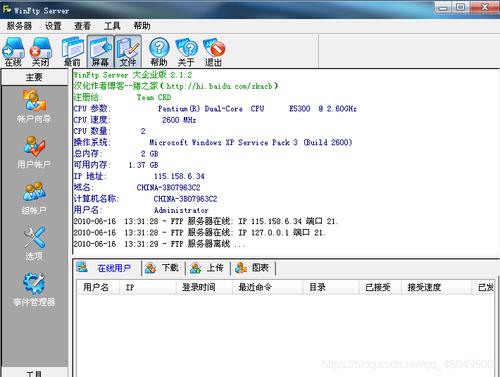This screenshot has width=500, height=377.
Task: Open 用户帐户 user accounts in sidebar
Action: click(34, 152)
